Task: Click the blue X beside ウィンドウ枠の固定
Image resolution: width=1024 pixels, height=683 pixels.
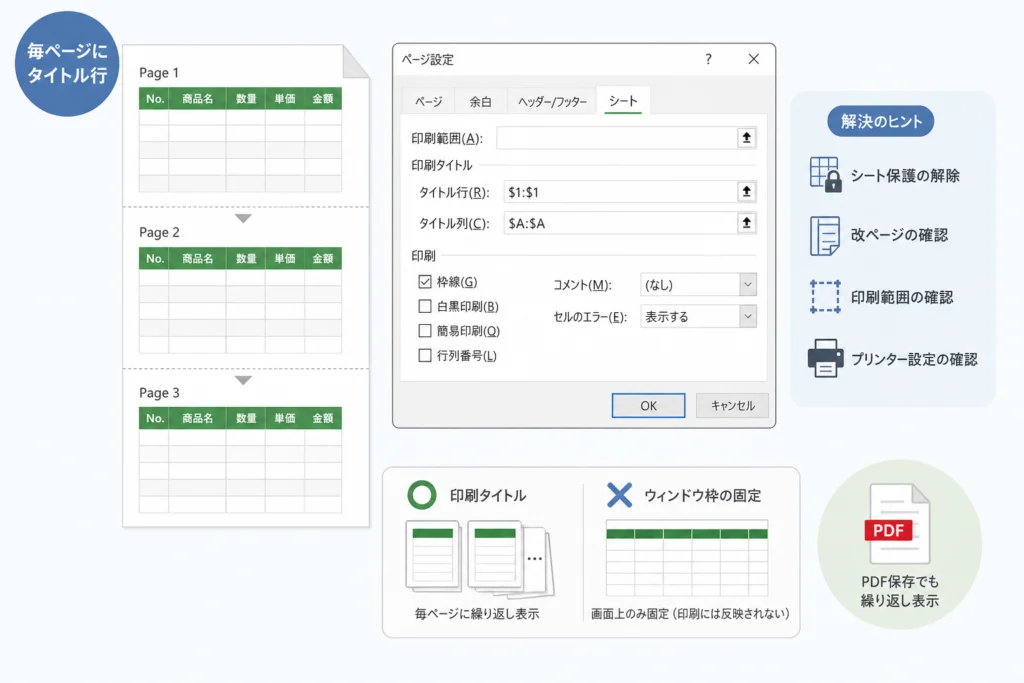Action: point(619,495)
